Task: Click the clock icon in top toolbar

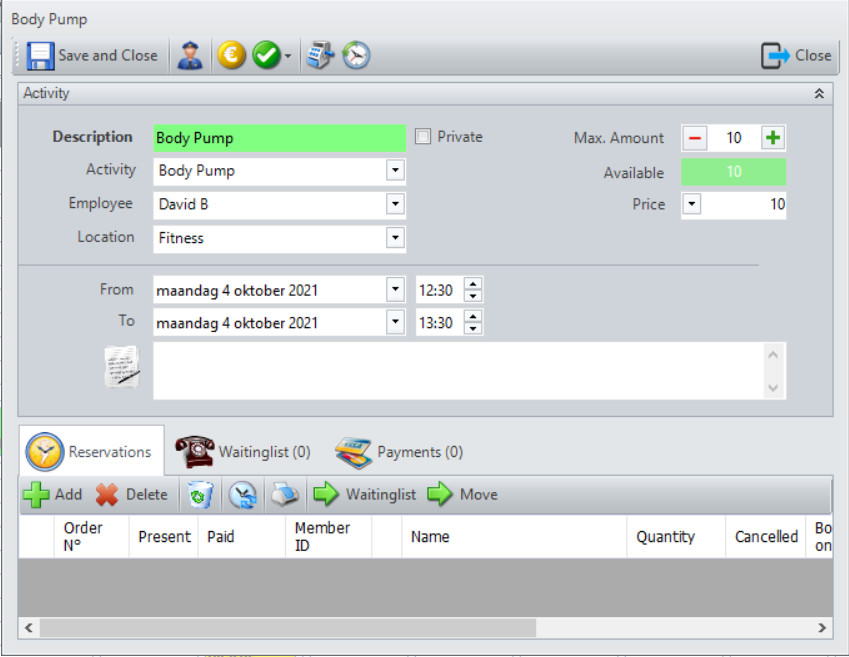Action: (356, 56)
